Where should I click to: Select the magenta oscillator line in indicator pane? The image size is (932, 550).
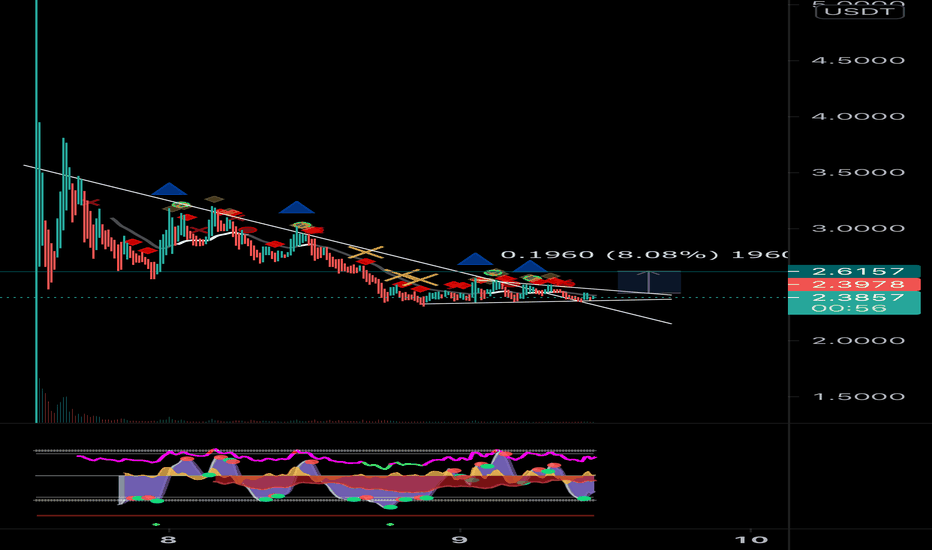336,459
